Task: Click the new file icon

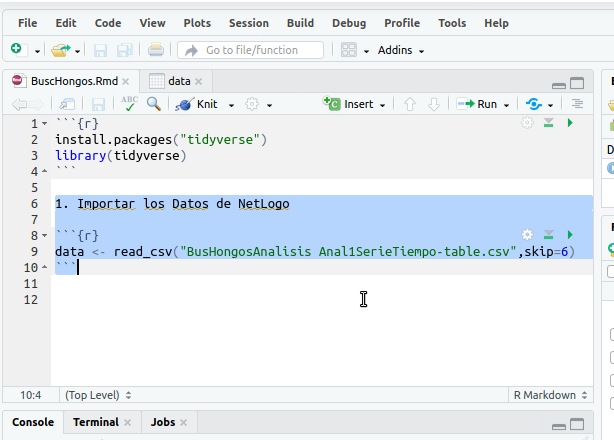Action: point(17,50)
